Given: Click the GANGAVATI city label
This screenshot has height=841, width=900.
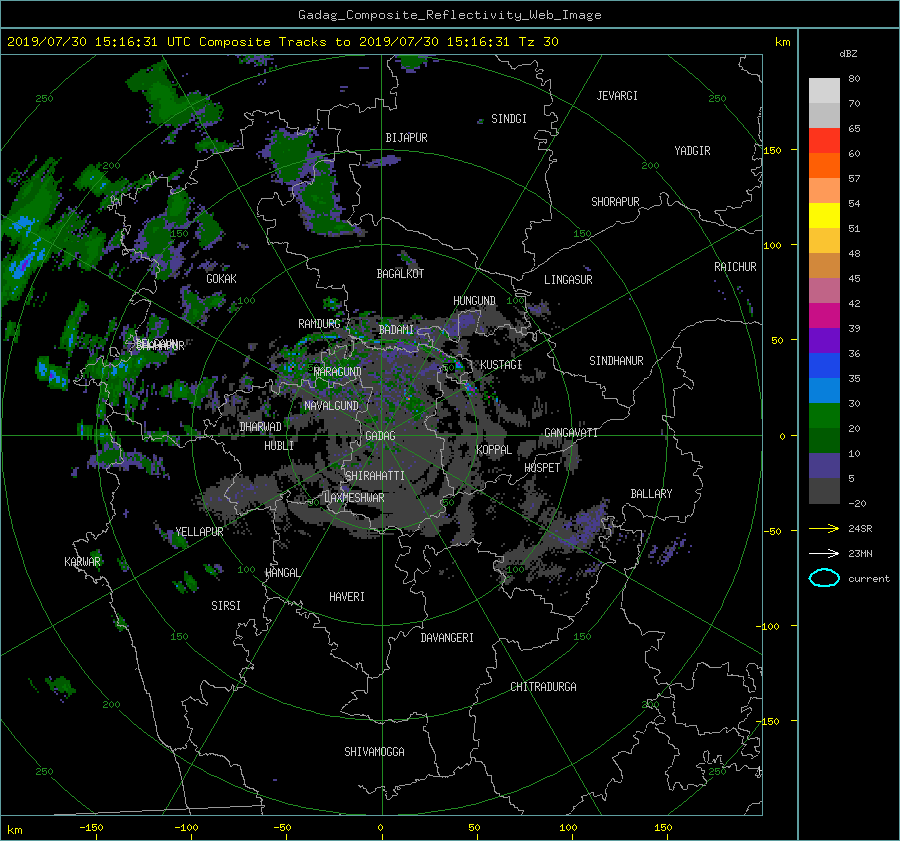Looking at the screenshot, I should 571,433.
